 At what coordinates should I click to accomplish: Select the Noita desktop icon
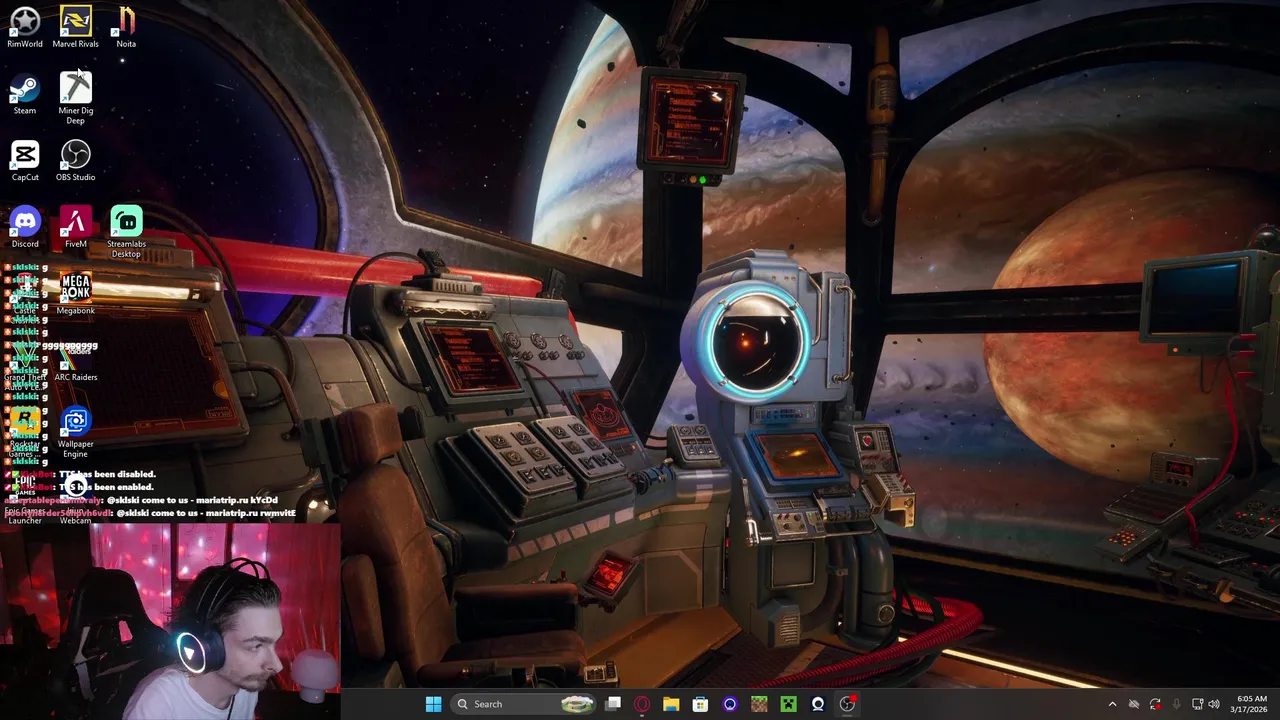[126, 27]
